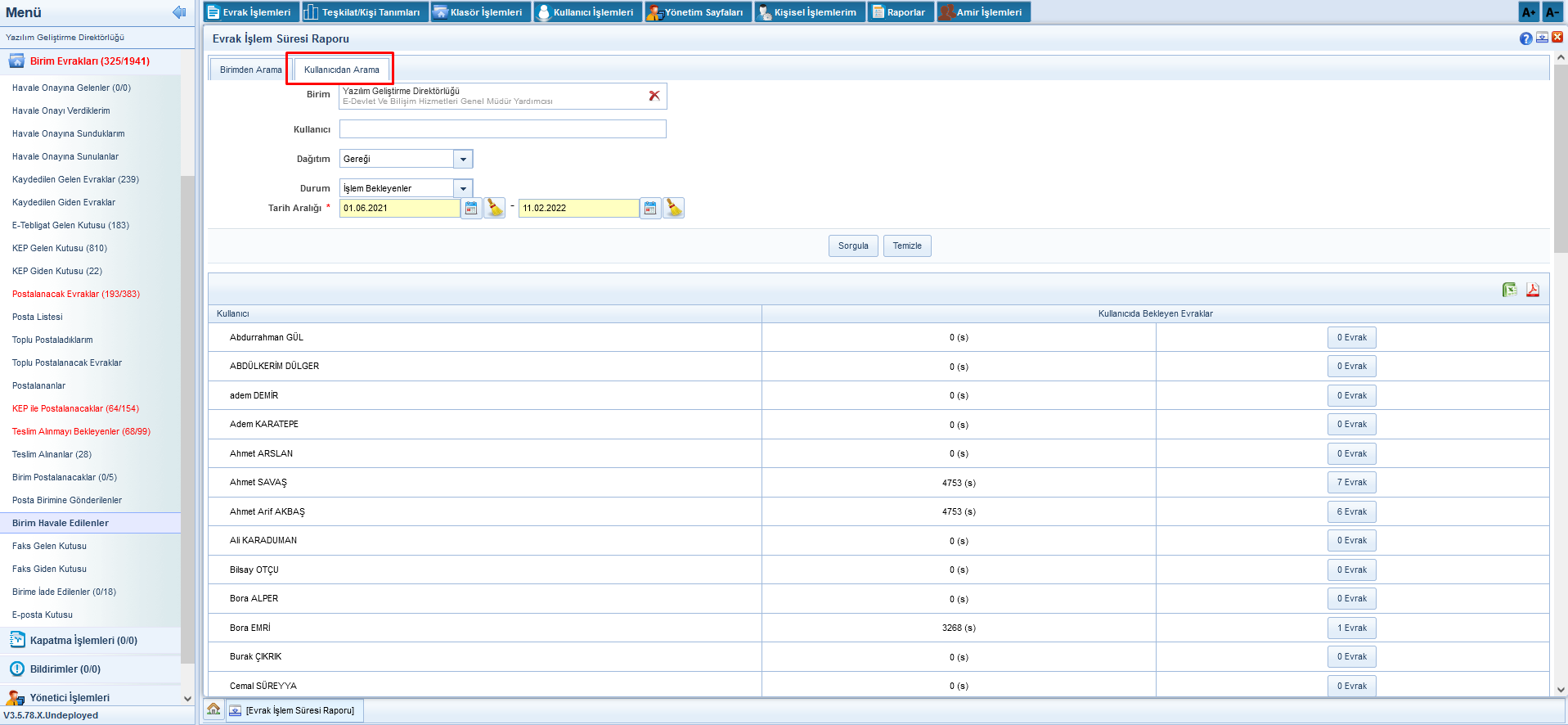Expand the Kapatma İşlemleri section

(83, 641)
